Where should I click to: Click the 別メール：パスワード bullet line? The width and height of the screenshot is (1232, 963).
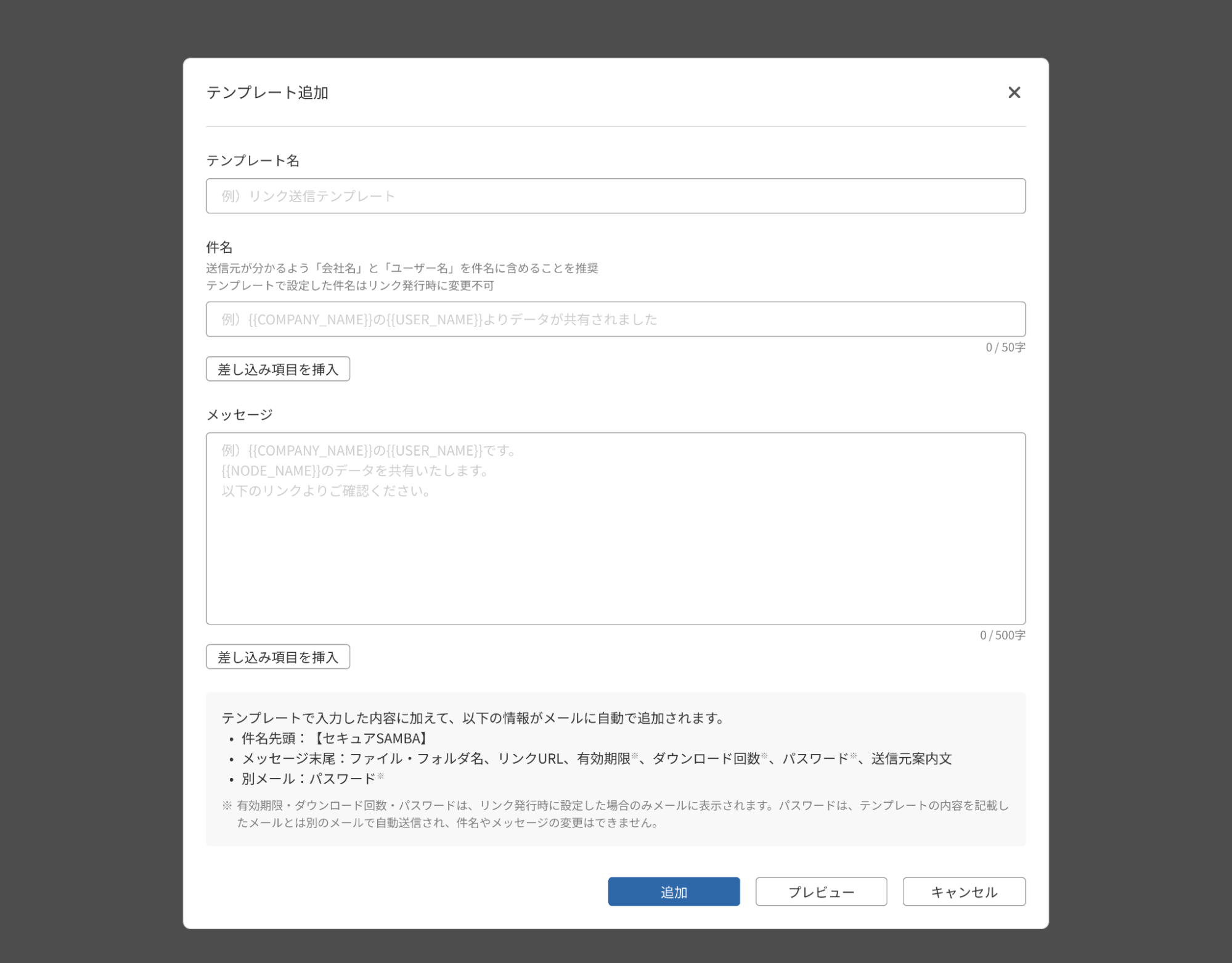click(x=307, y=779)
